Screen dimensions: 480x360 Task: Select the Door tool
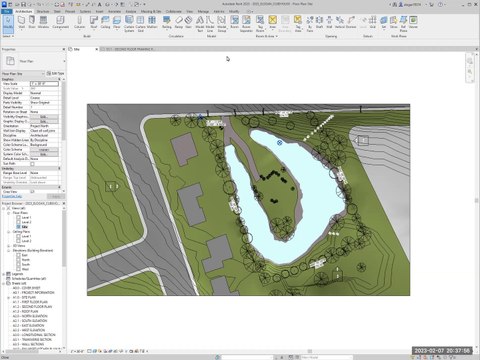(x=32, y=22)
